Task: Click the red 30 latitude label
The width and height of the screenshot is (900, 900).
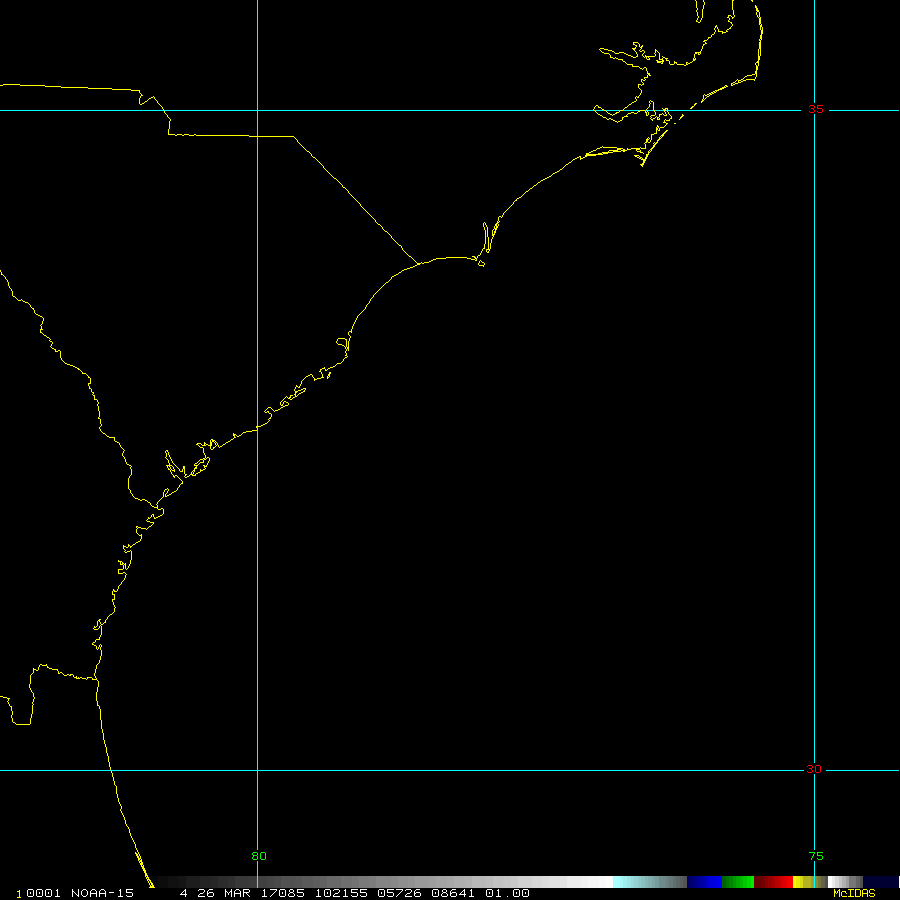Action: pos(814,769)
